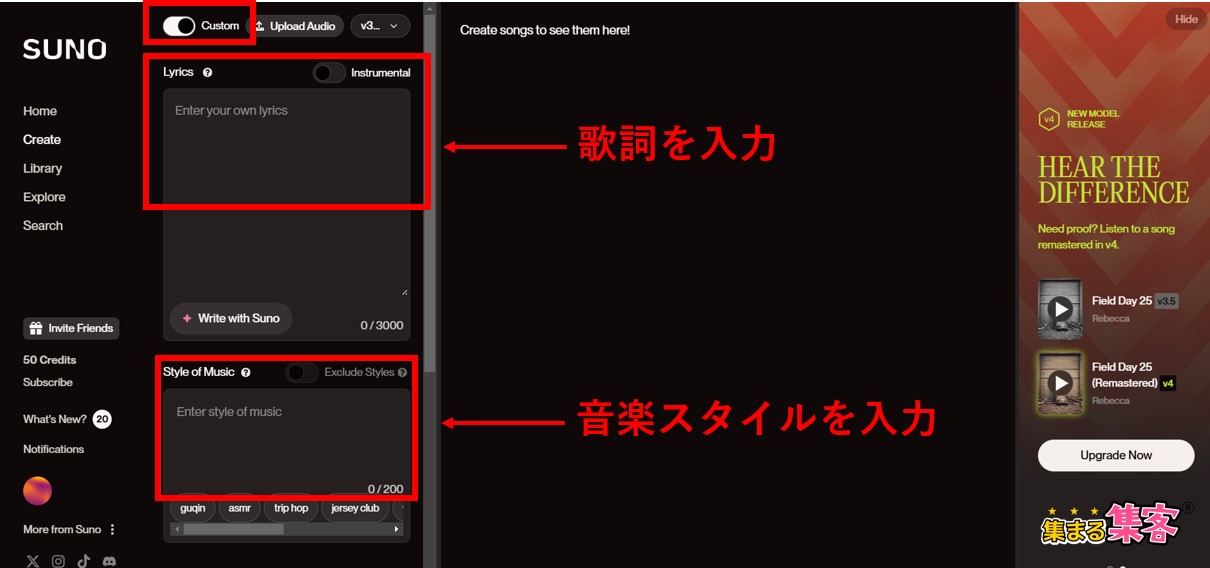
Task: Select the guqin style tag
Action: (192, 508)
